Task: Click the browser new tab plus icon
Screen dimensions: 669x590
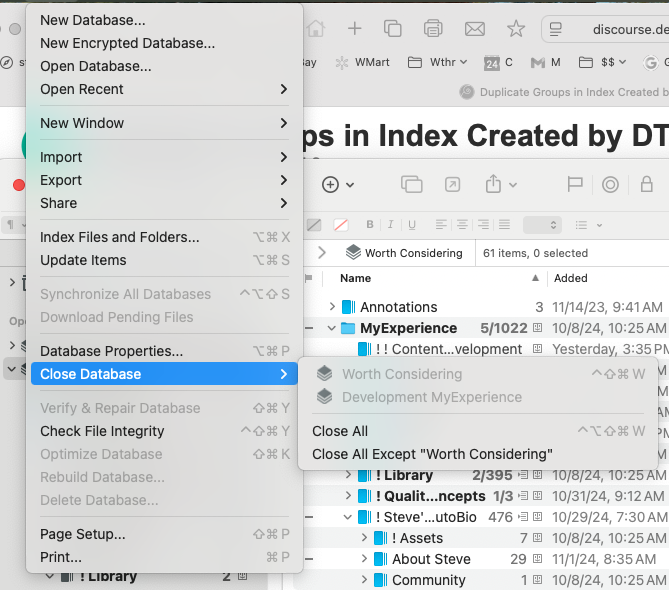Action: [354, 28]
